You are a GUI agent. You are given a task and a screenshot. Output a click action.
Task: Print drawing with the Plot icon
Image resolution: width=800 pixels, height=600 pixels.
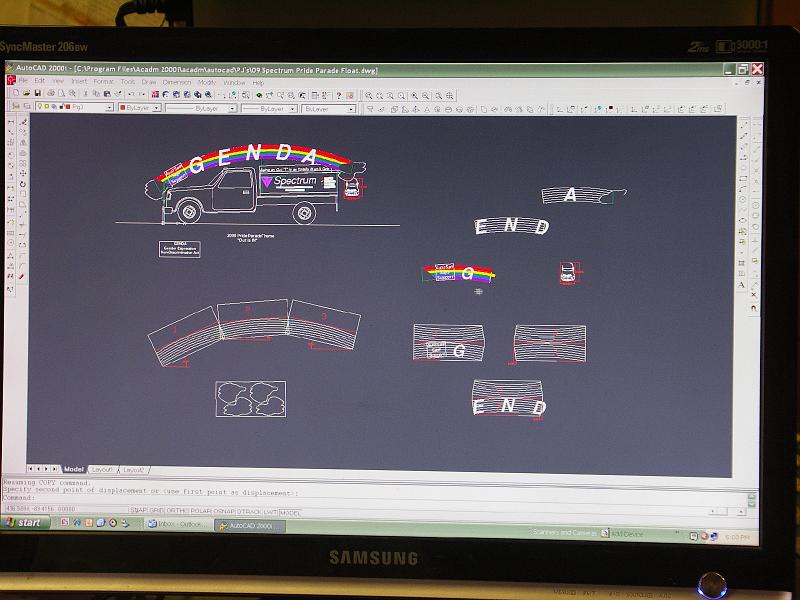[51, 93]
